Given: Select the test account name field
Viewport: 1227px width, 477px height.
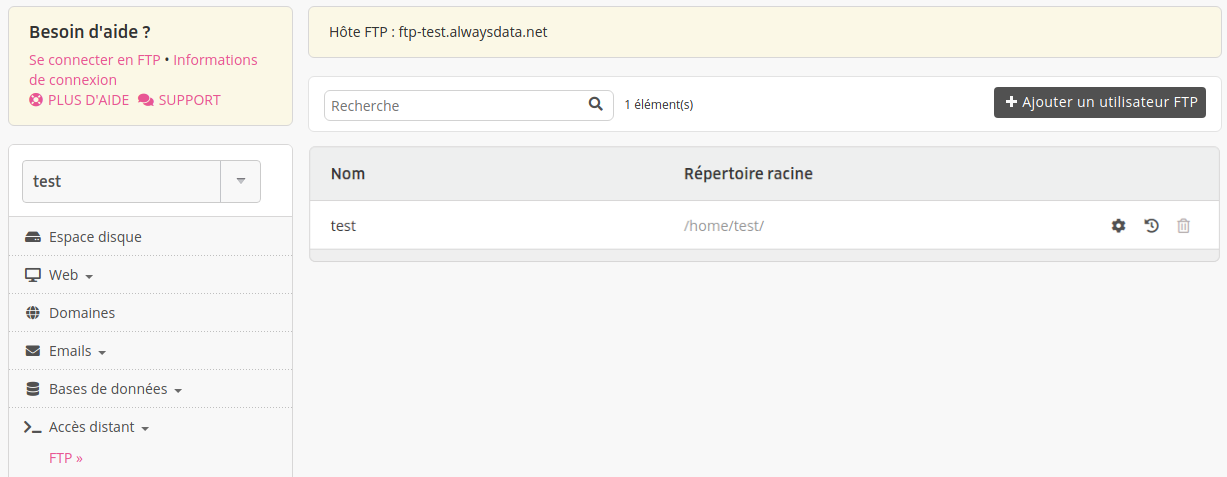Looking at the screenshot, I should (121, 181).
